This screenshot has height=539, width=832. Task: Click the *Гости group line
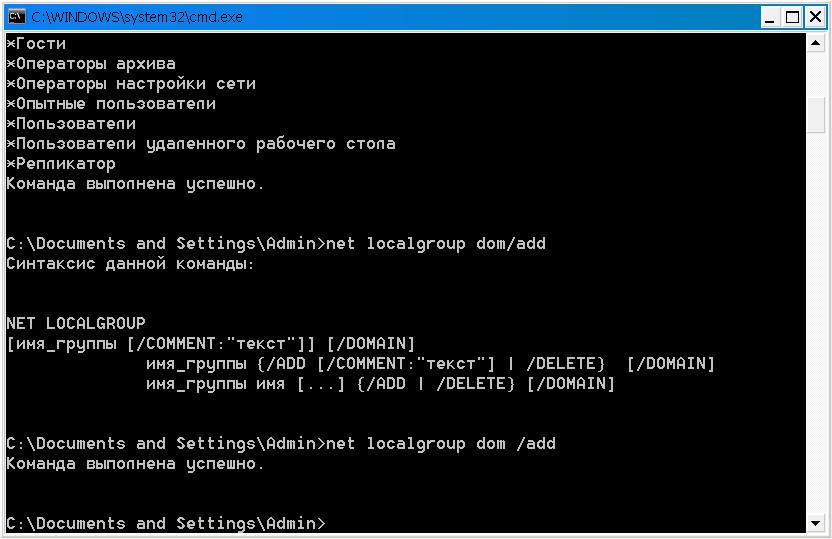point(36,44)
